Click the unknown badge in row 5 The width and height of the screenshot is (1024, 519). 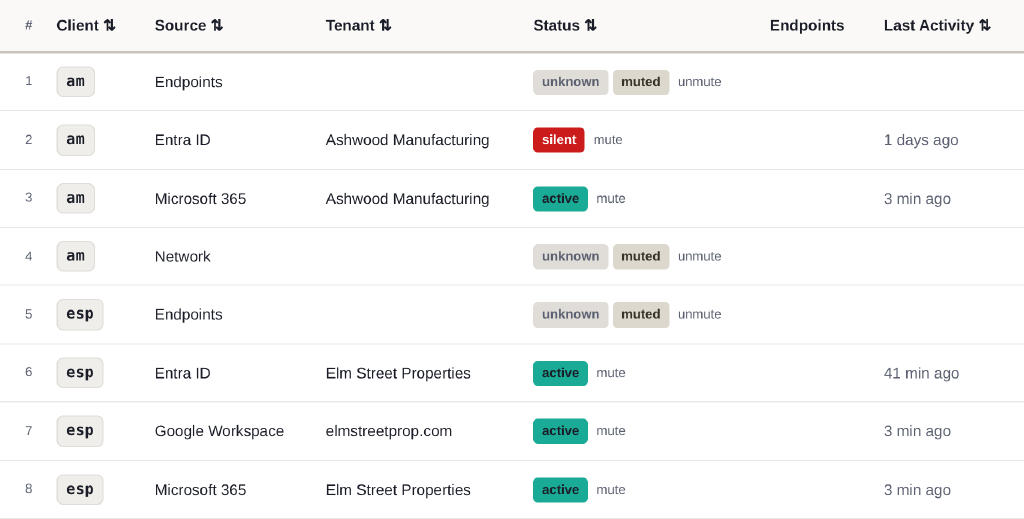pyautogui.click(x=571, y=315)
